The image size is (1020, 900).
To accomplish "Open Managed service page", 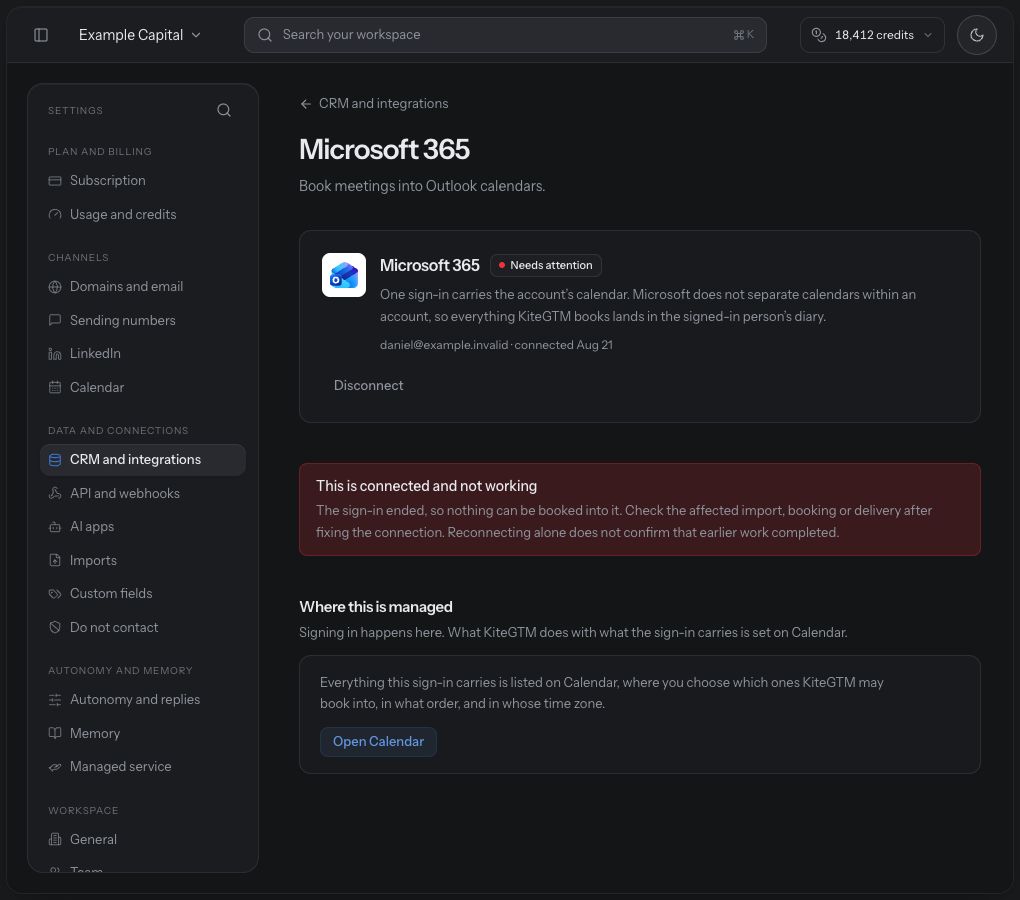I will 142,767.
